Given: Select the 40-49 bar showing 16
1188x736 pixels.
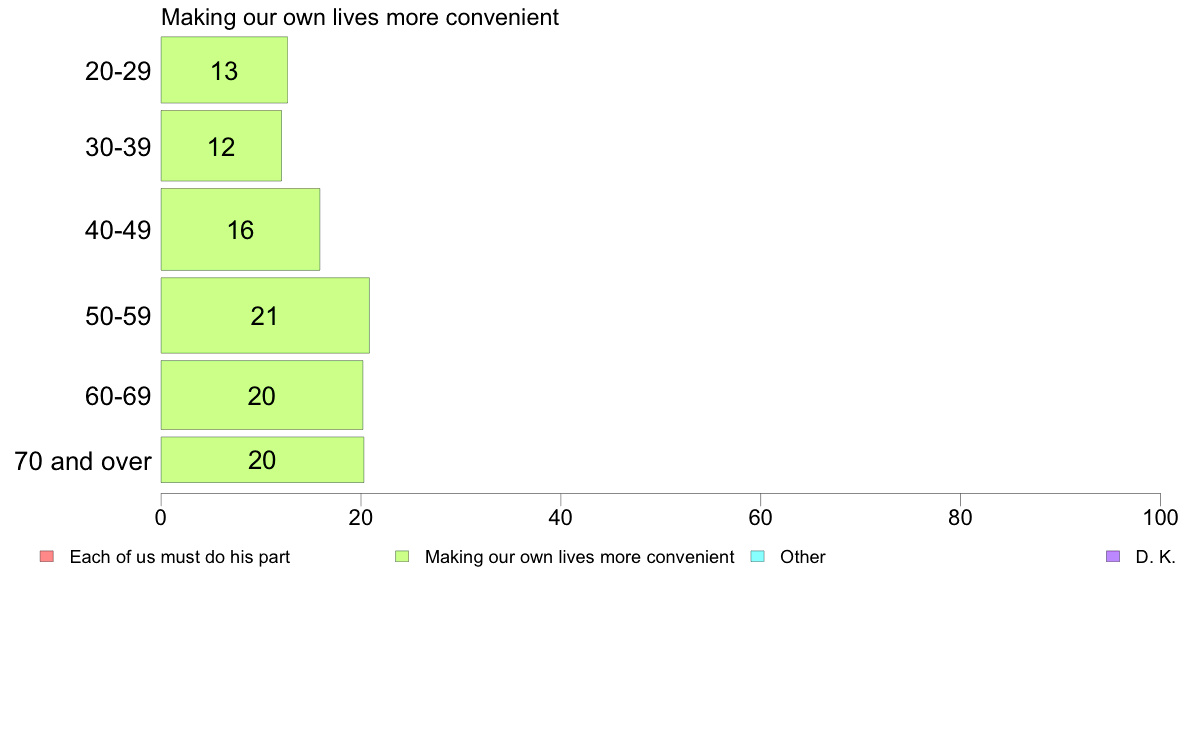Looking at the screenshot, I should [x=240, y=229].
